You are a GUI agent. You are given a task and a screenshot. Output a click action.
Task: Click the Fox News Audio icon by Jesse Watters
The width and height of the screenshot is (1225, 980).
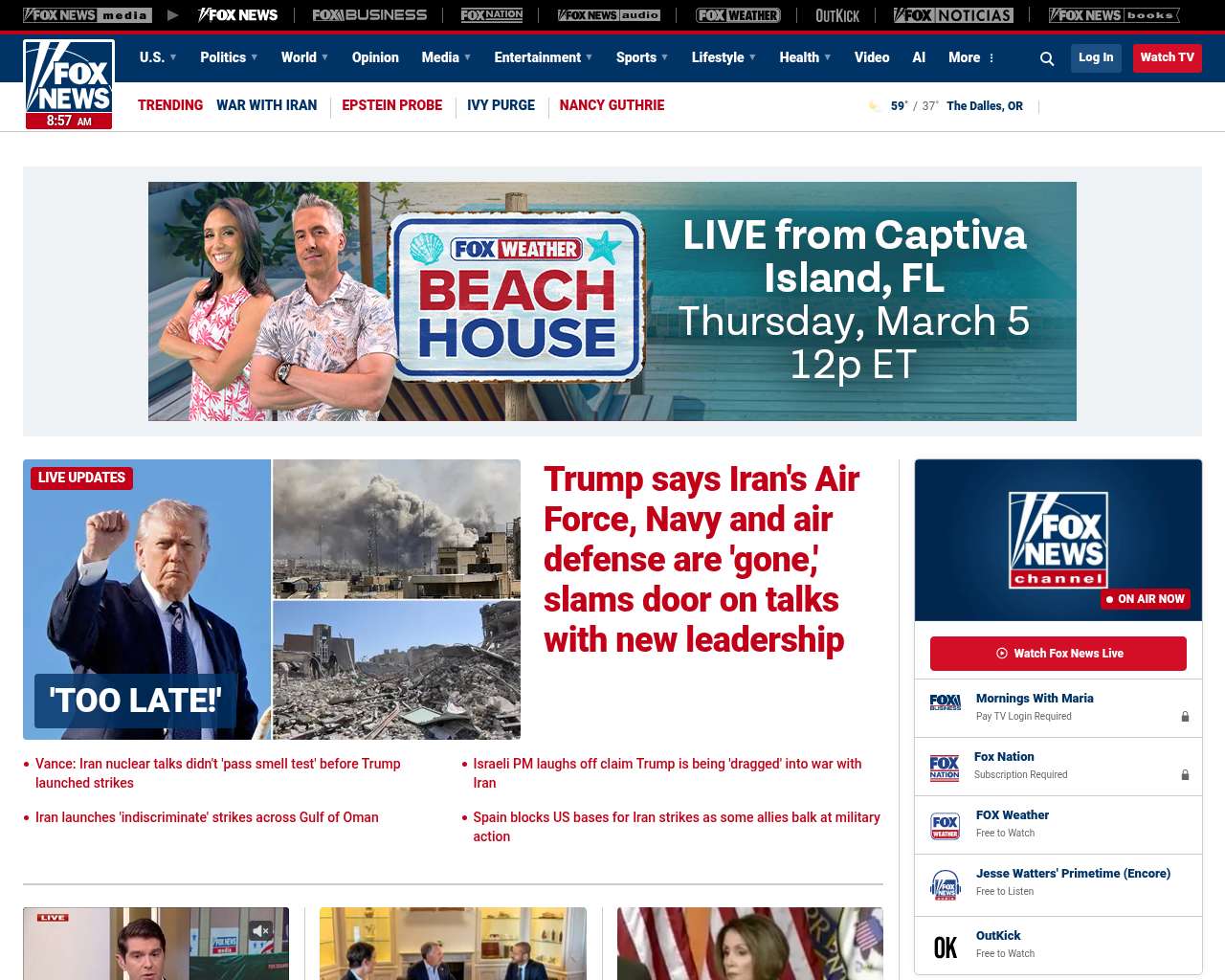[945, 884]
